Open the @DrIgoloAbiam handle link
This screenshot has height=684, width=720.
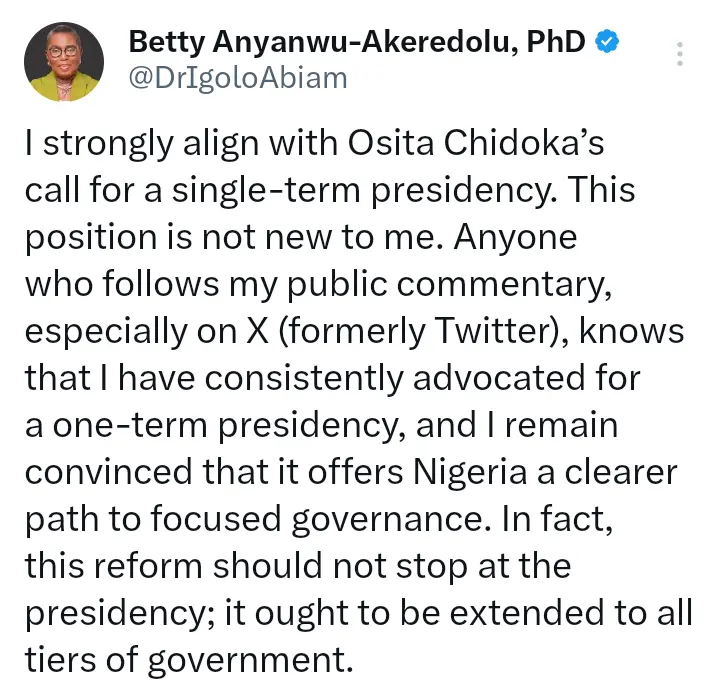238,78
